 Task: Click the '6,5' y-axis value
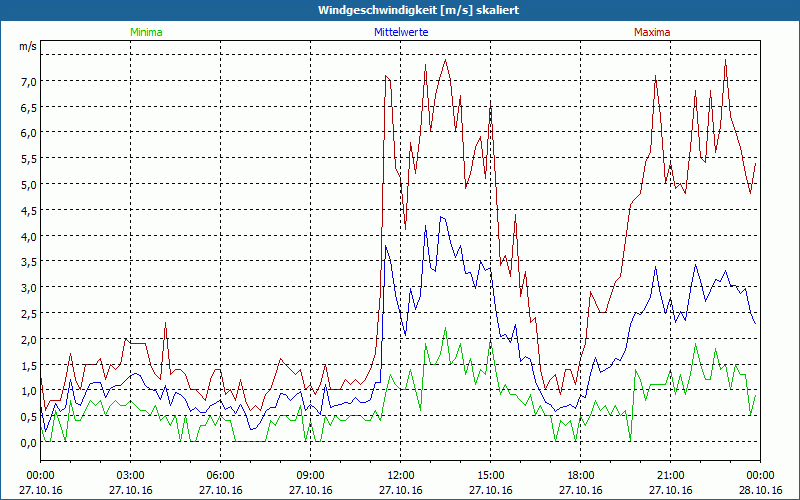(28, 107)
